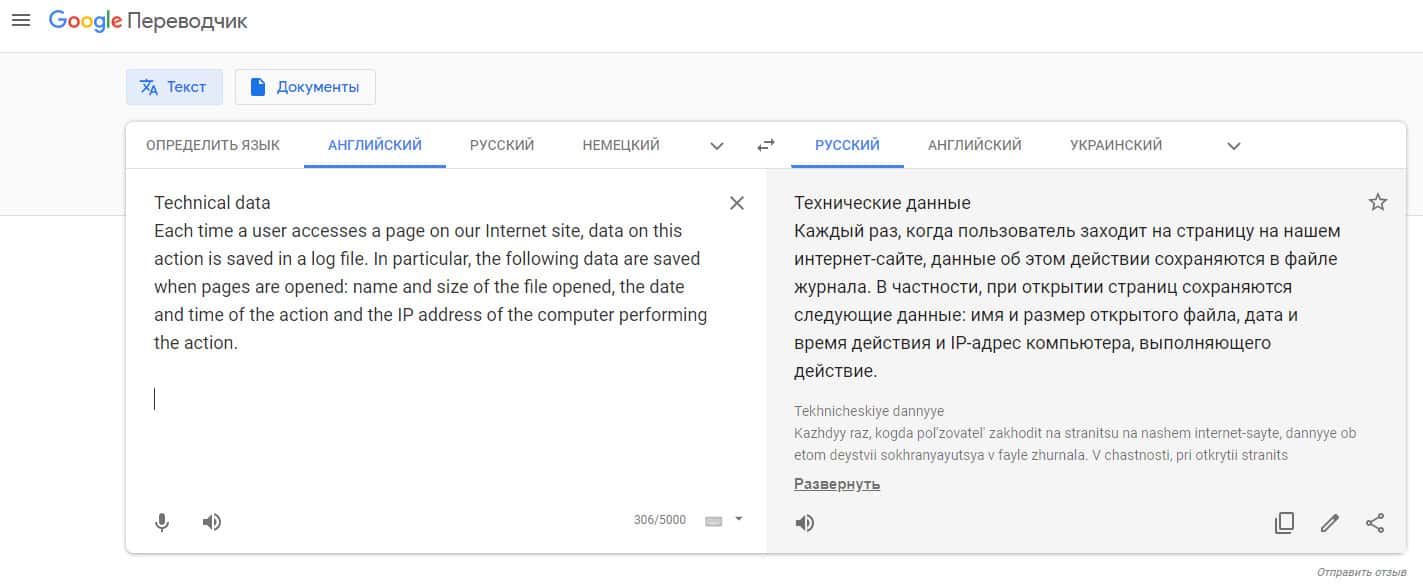Select Определить язык auto-detect tab

click(213, 145)
